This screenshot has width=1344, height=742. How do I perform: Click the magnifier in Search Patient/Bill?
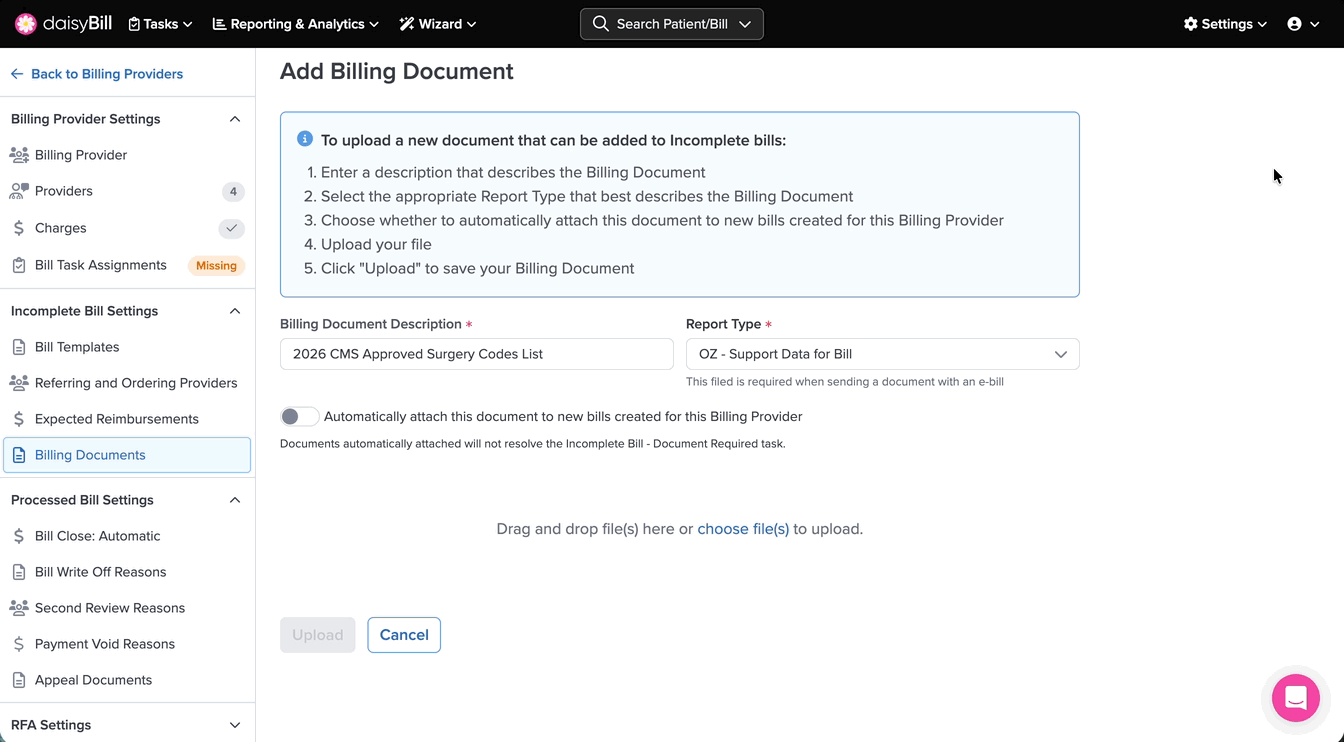(600, 24)
